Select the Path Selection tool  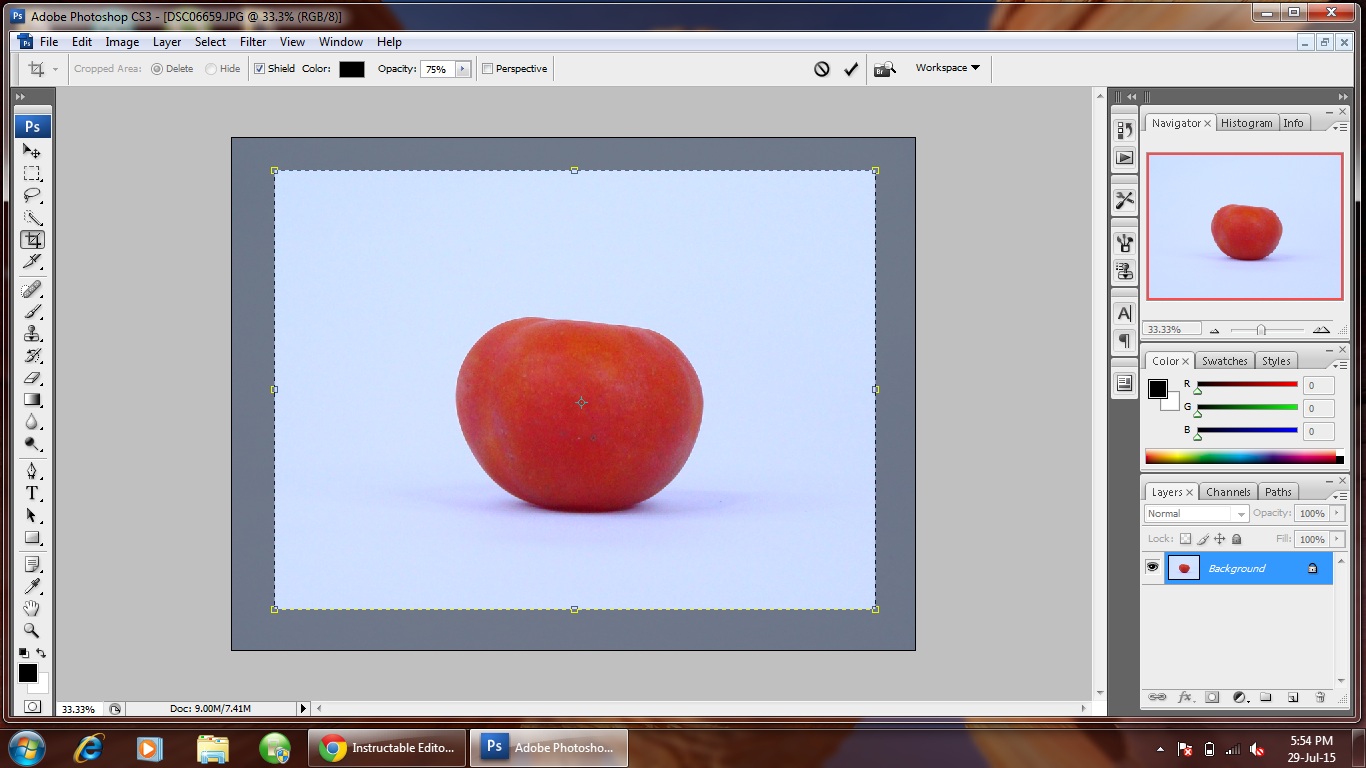pos(32,515)
